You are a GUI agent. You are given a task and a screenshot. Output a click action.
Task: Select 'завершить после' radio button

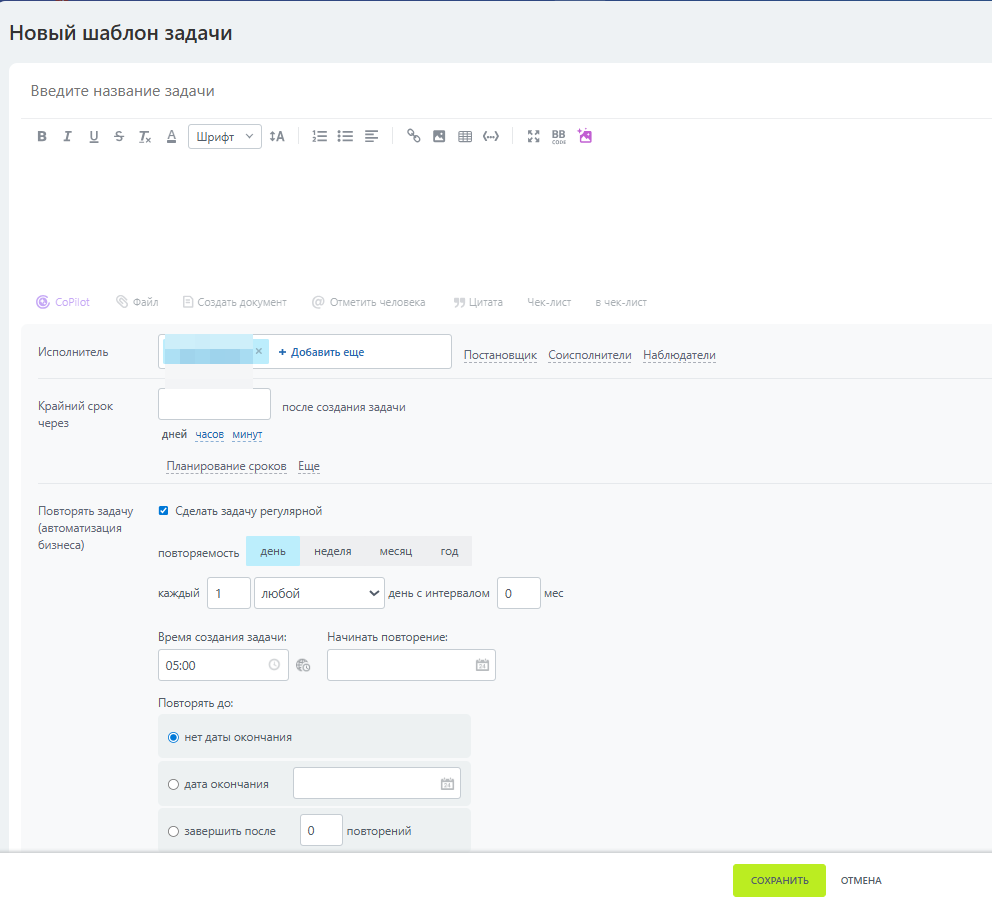[x=174, y=831]
